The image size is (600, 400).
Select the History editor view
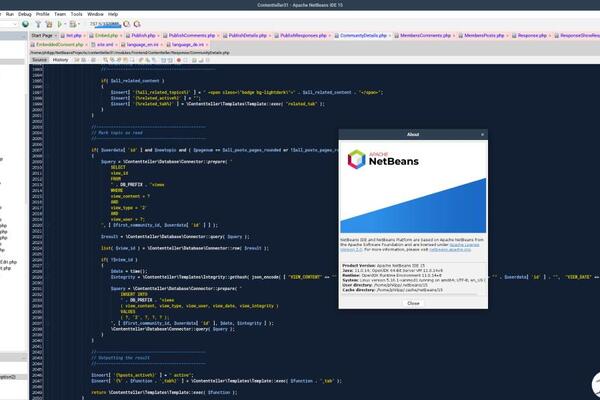pyautogui.click(x=60, y=60)
